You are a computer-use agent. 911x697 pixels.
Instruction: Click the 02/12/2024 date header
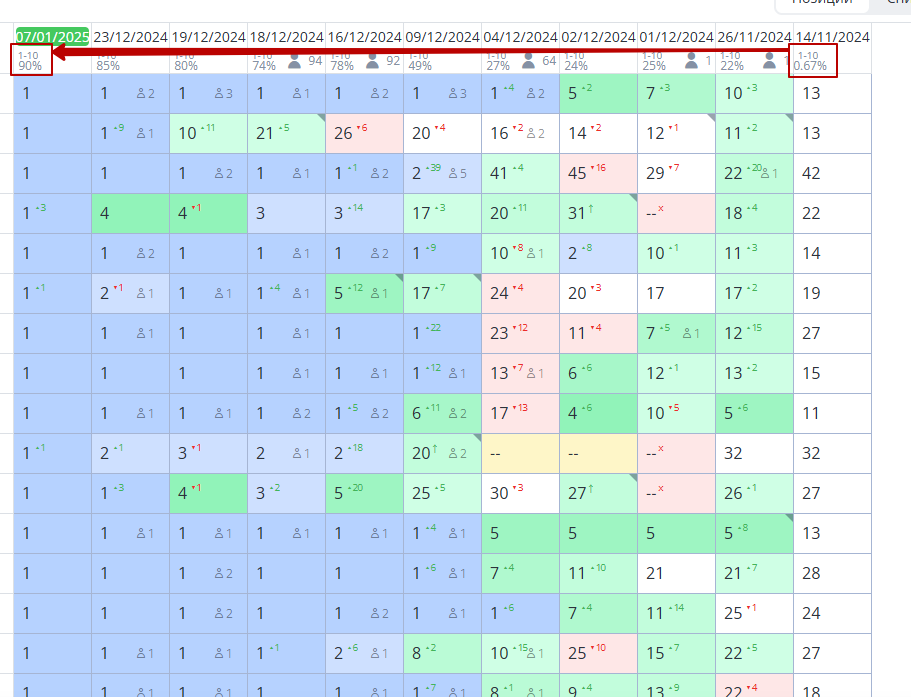(598, 37)
